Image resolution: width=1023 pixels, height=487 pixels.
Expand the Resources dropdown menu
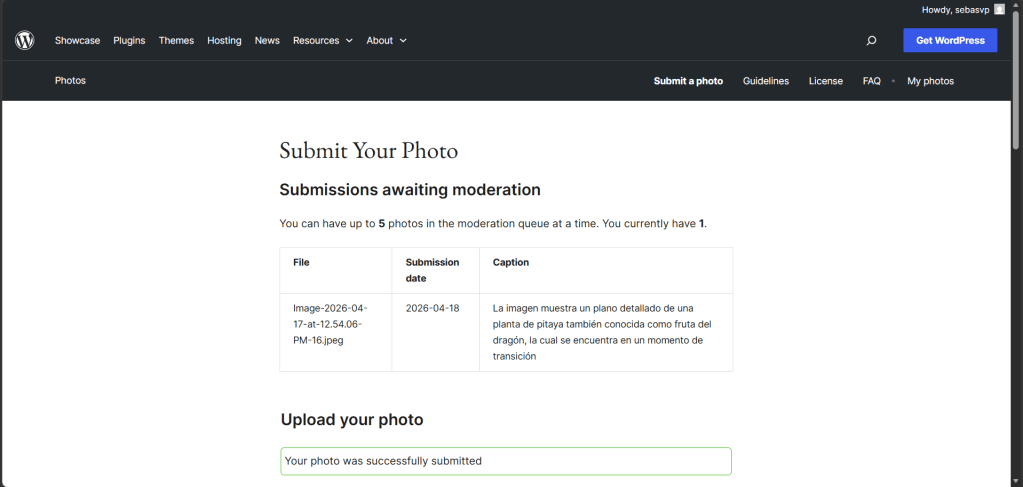pos(322,41)
